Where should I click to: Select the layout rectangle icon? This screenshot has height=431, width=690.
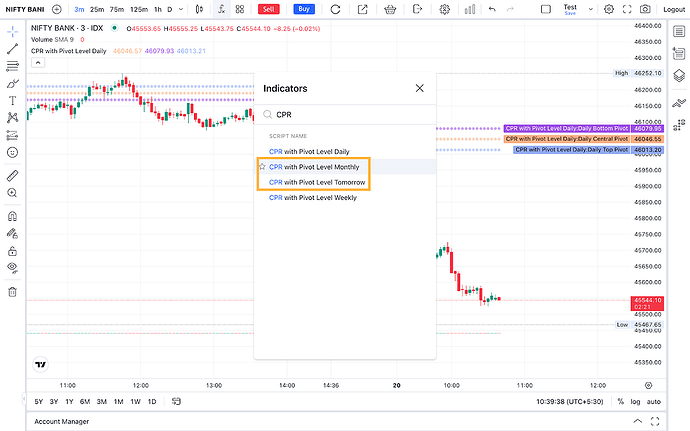pyautogui.click(x=546, y=9)
